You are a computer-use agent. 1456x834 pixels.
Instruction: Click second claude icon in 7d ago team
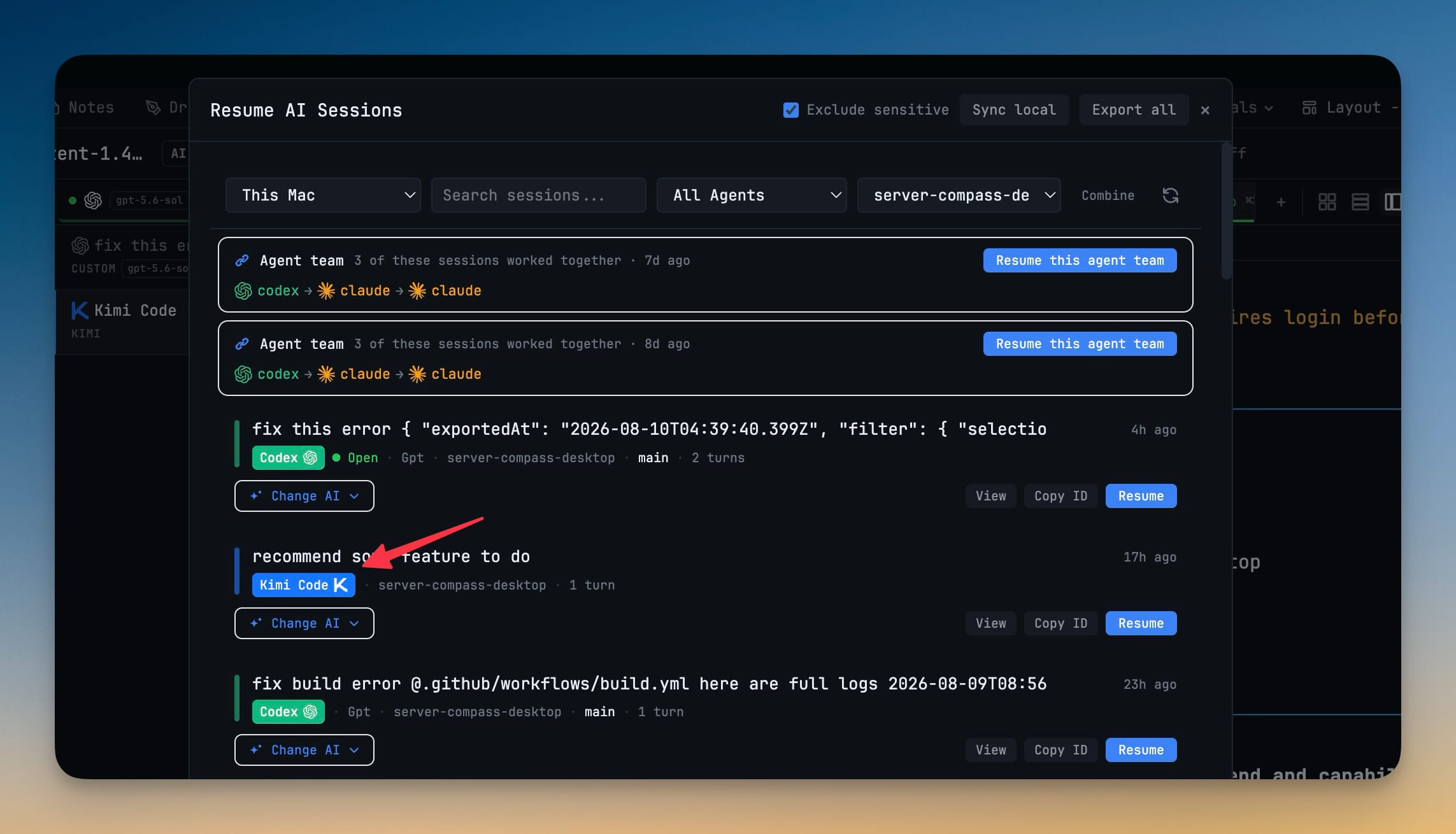pyautogui.click(x=417, y=291)
